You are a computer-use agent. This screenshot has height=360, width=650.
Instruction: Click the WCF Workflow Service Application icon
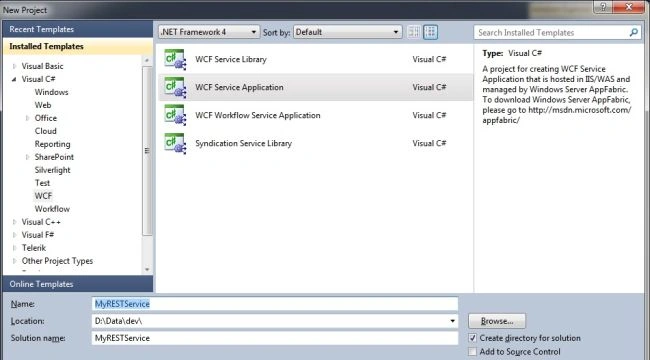point(175,115)
